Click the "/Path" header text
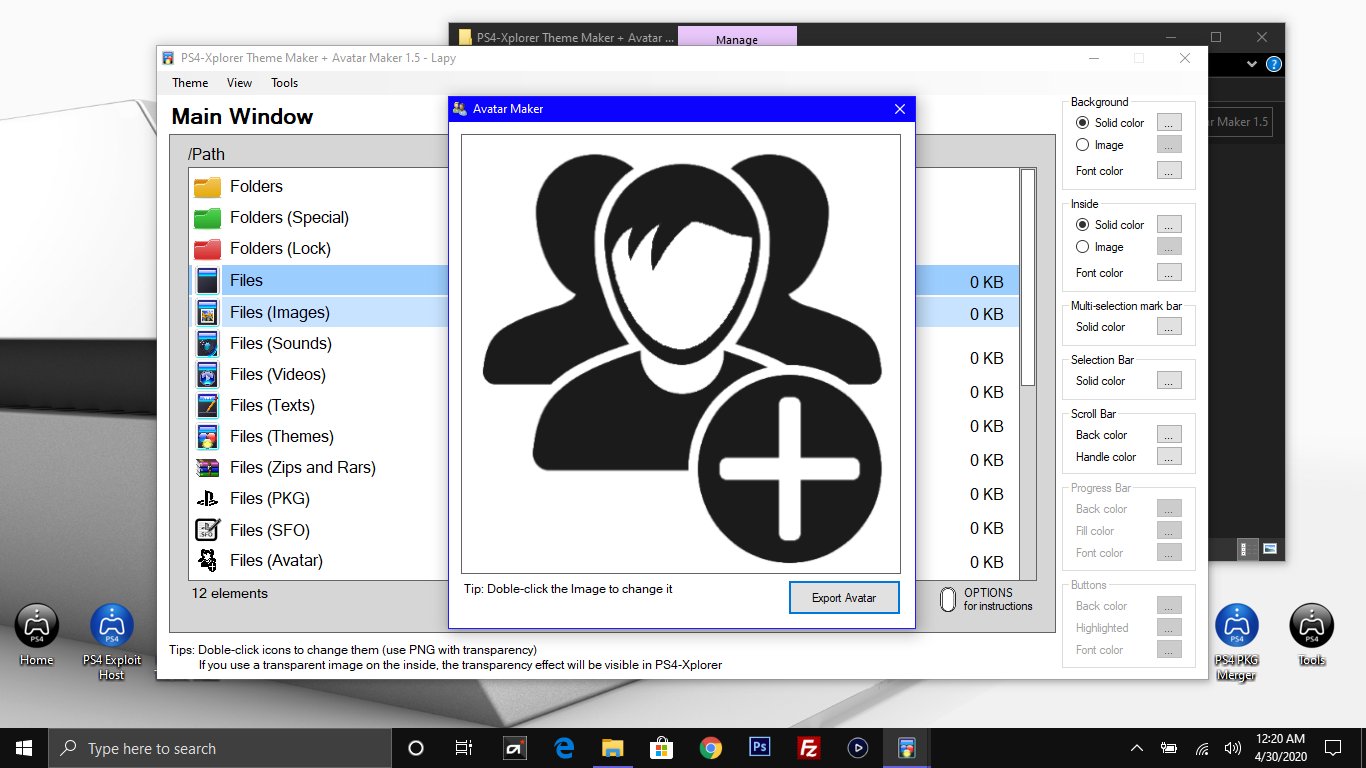The image size is (1366, 768). (206, 154)
